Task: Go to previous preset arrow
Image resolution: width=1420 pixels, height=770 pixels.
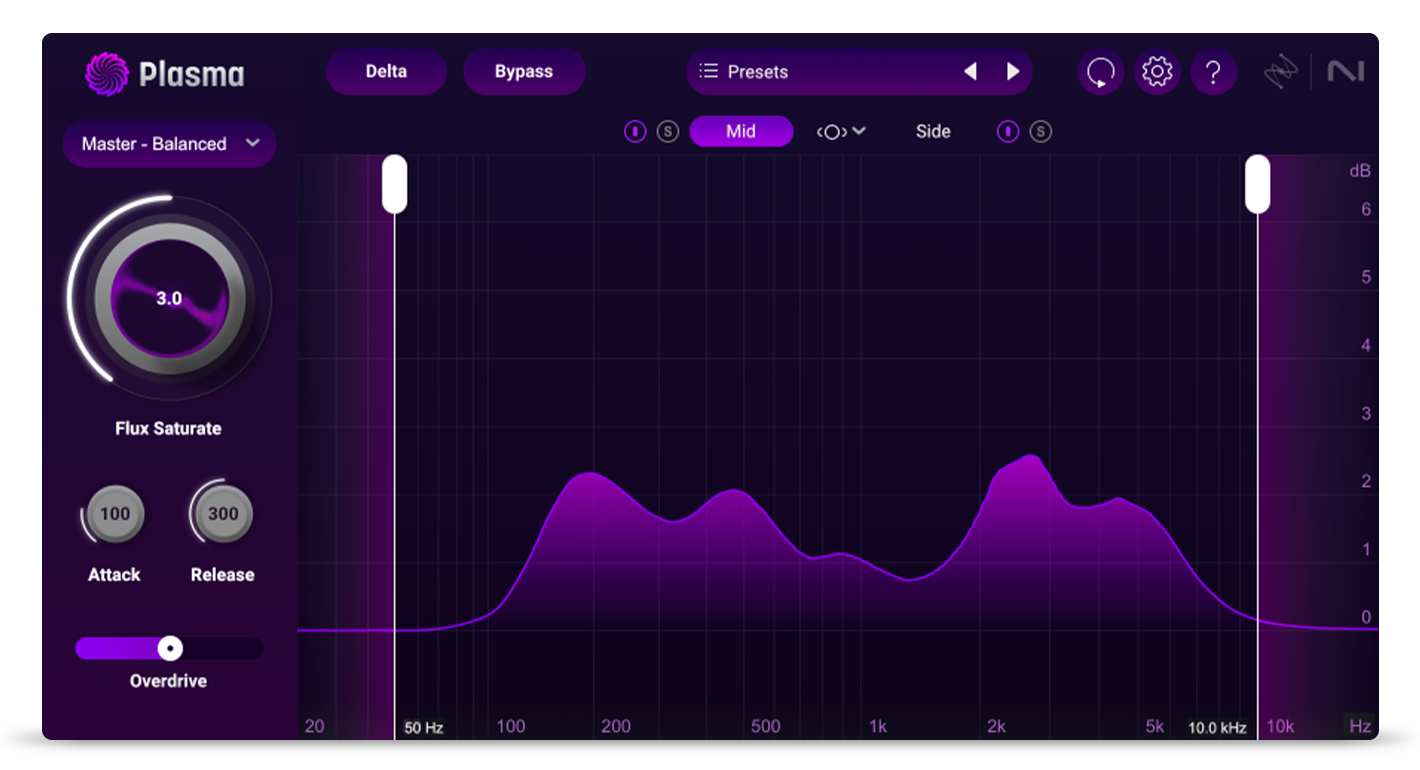Action: click(x=970, y=72)
